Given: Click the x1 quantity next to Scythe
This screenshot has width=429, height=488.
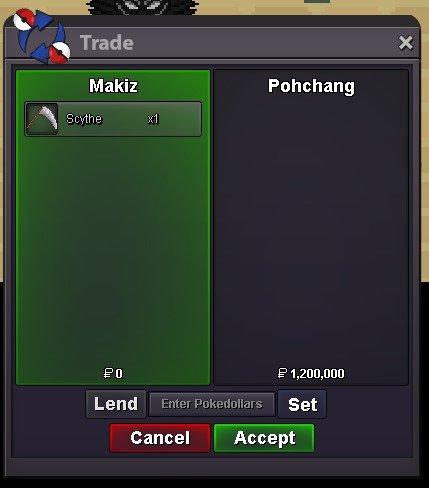Looking at the screenshot, I should click(x=153, y=119).
